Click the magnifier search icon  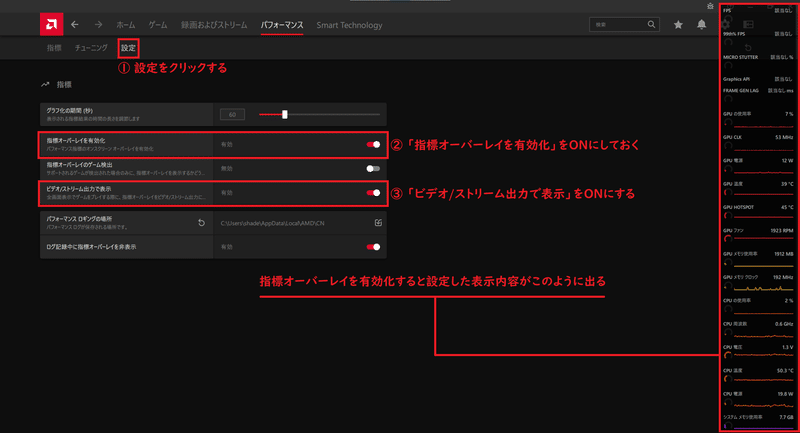click(x=652, y=24)
